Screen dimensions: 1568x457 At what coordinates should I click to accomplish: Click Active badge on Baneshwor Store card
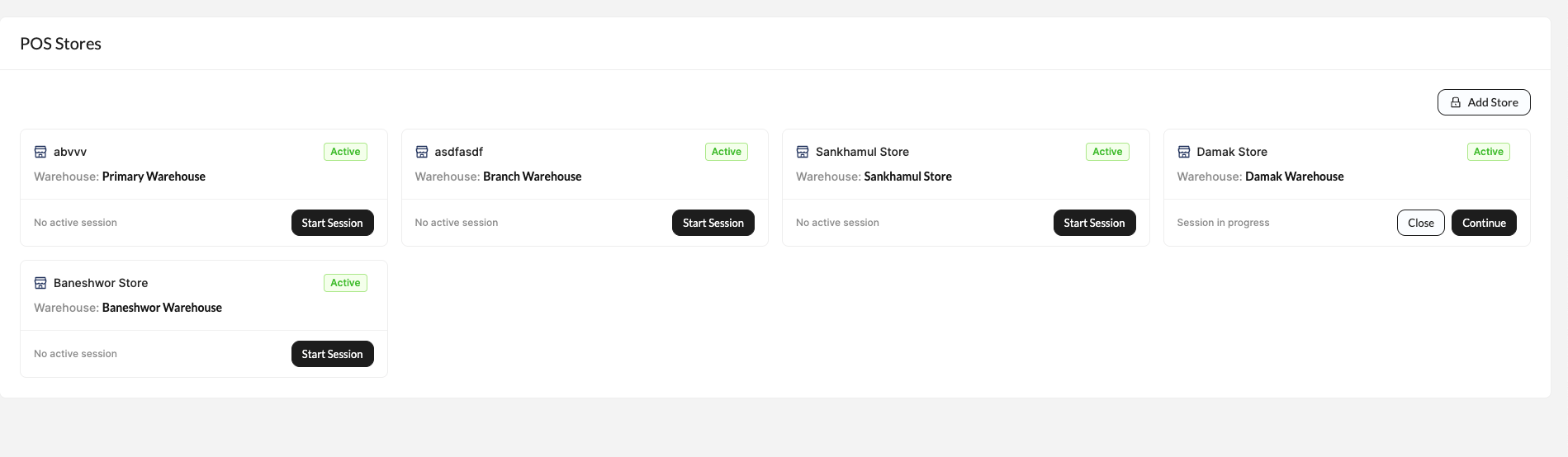(345, 283)
